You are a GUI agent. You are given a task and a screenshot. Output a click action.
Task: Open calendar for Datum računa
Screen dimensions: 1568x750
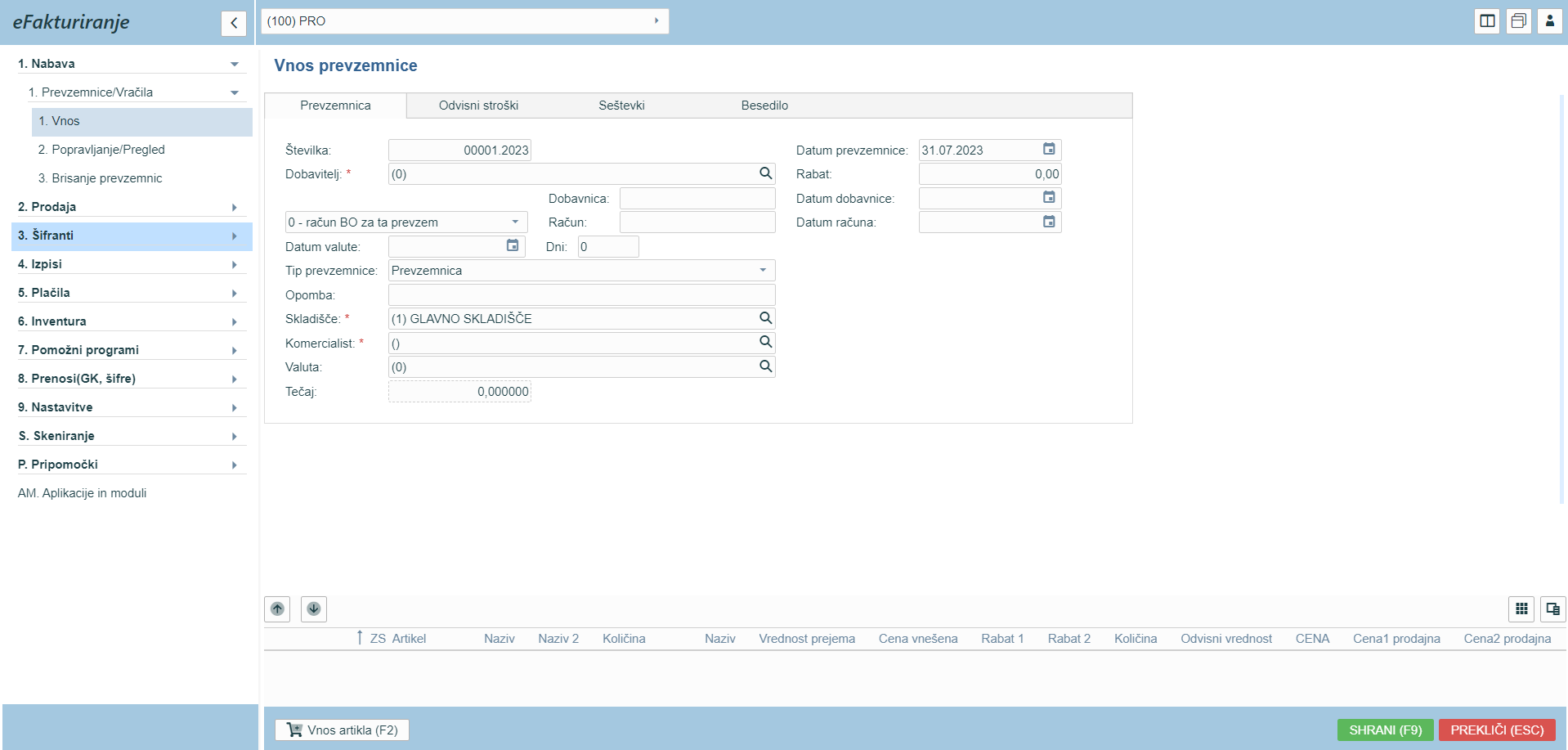(x=1049, y=222)
